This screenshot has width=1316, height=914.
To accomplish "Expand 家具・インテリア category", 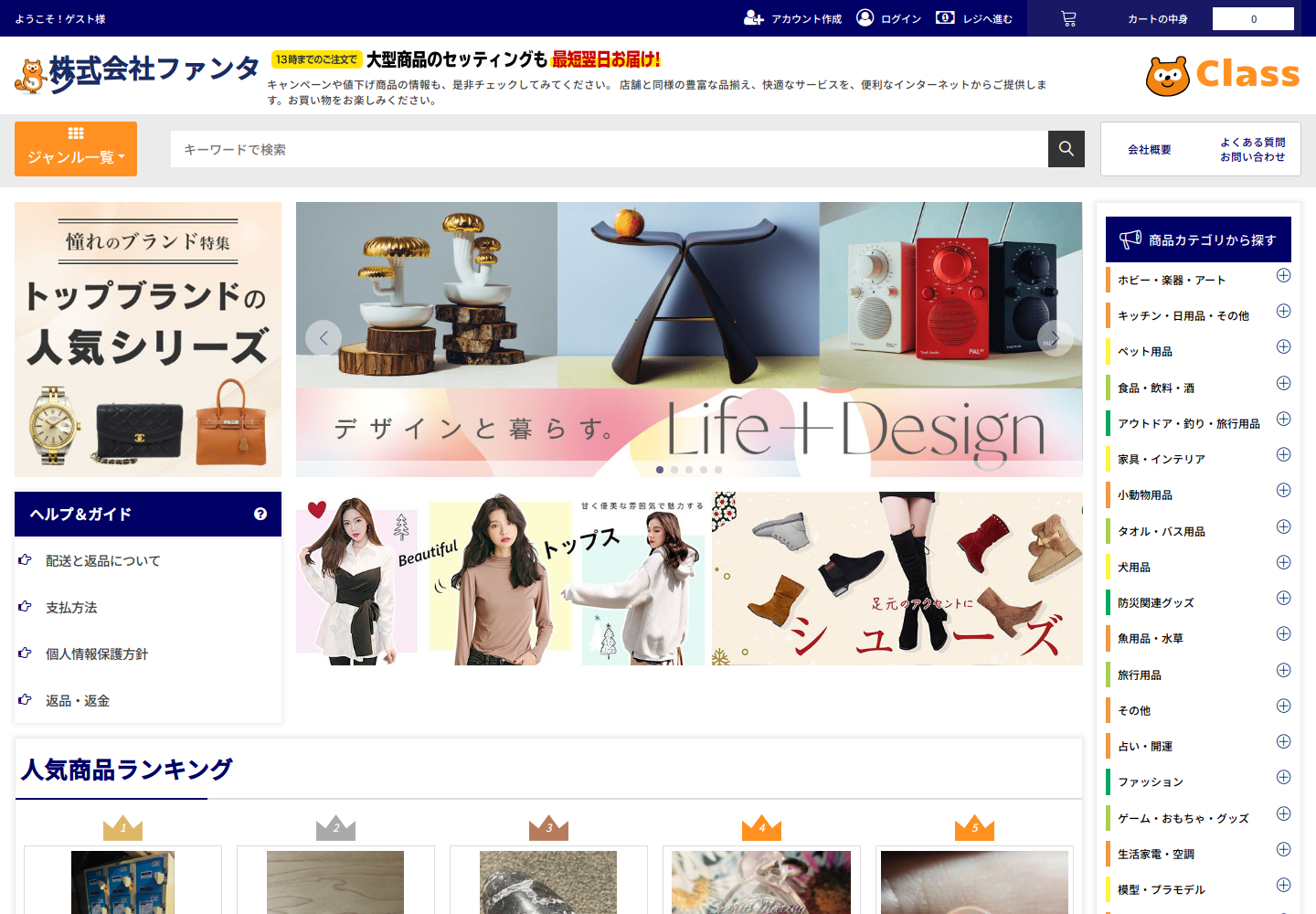I will tap(1283, 454).
